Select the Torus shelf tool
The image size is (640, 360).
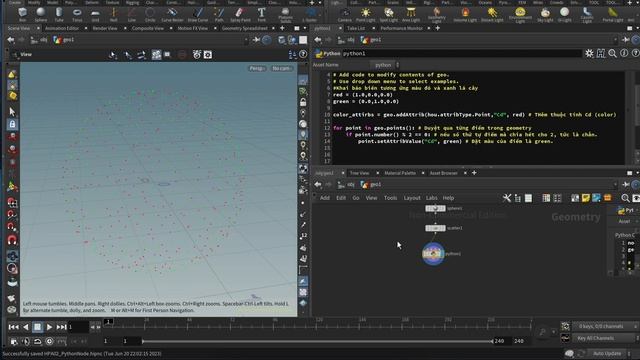point(77,14)
